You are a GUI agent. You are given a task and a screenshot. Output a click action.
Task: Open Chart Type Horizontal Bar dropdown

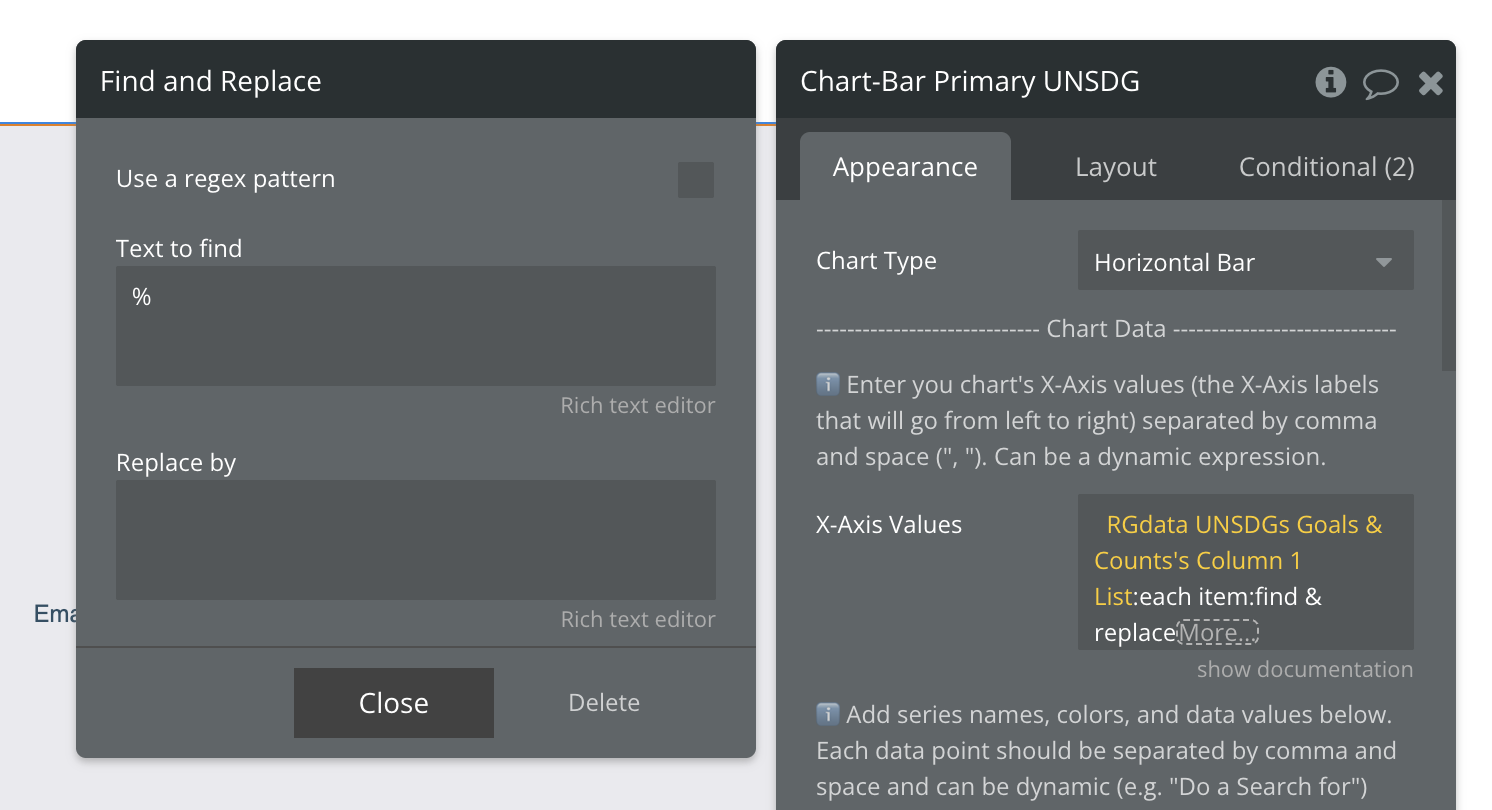pyautogui.click(x=1245, y=262)
